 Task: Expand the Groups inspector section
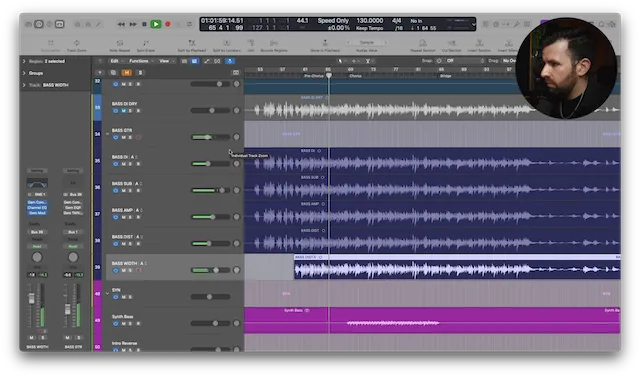click(x=24, y=73)
